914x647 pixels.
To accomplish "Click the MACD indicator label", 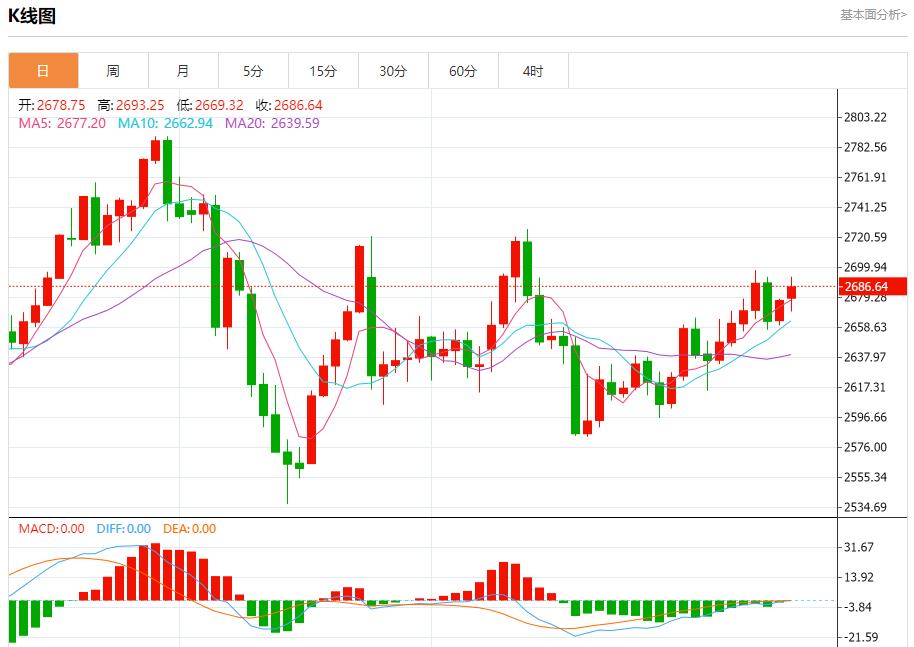I will (x=52, y=529).
